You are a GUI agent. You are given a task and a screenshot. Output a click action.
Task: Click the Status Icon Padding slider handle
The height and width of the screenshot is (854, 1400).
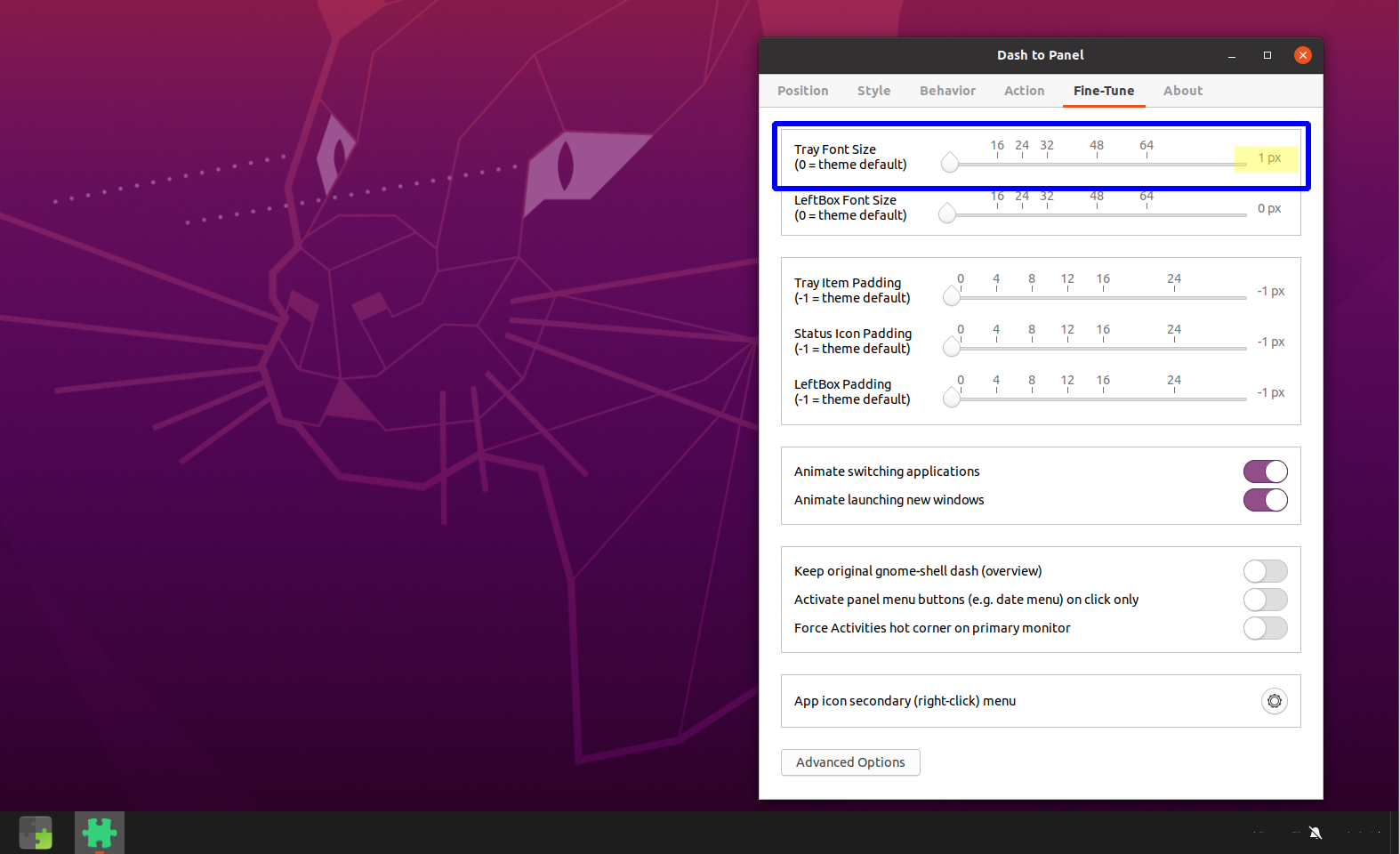point(952,347)
